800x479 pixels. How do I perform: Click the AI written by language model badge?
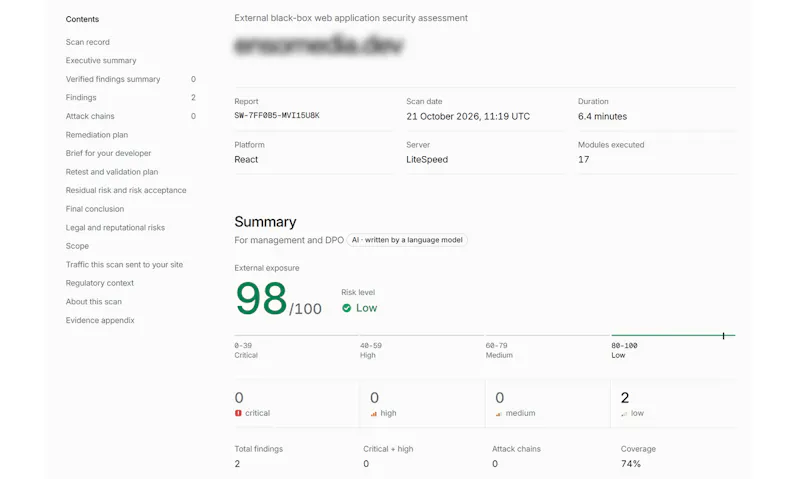pos(407,240)
